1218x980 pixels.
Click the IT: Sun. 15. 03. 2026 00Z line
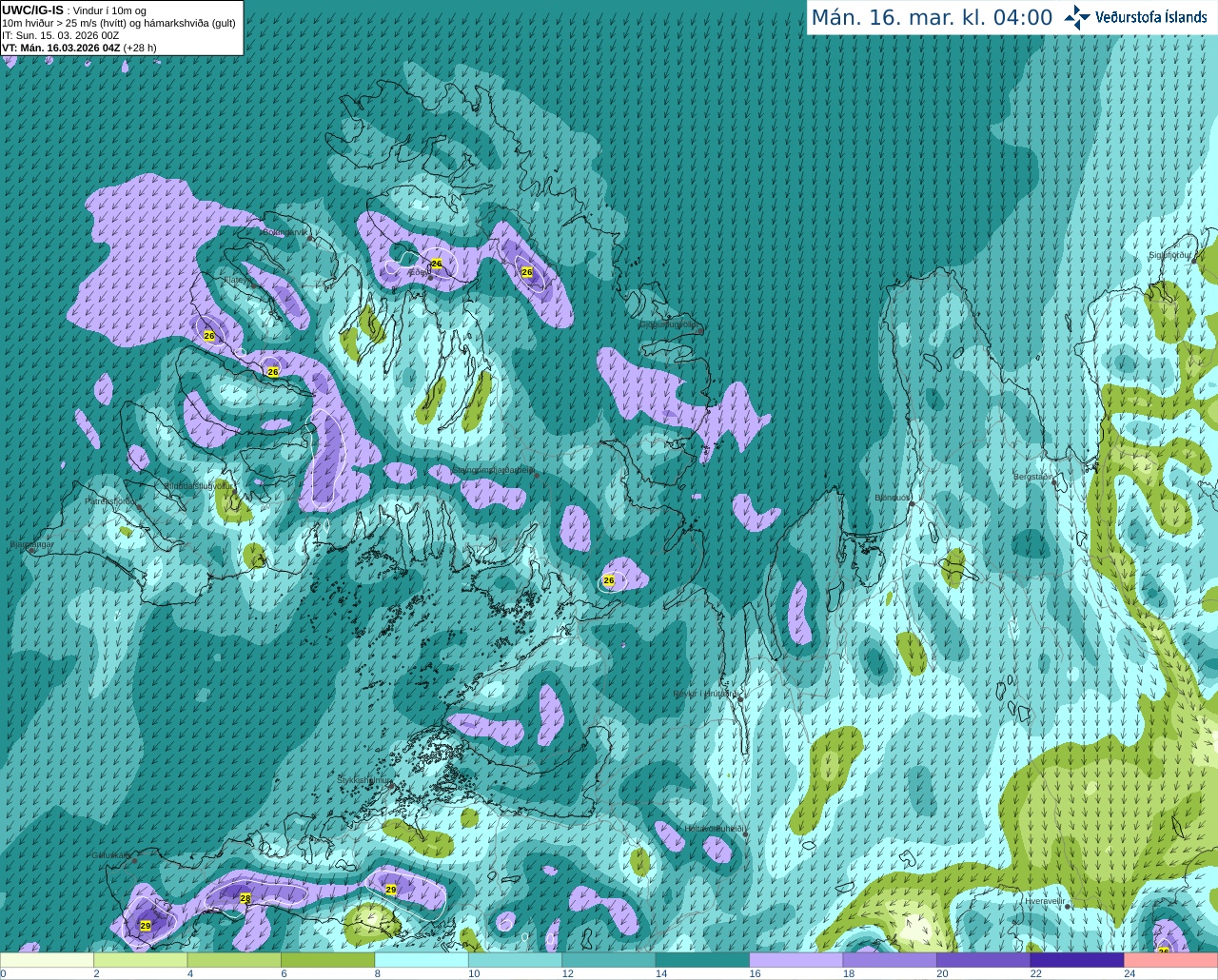click(61, 35)
